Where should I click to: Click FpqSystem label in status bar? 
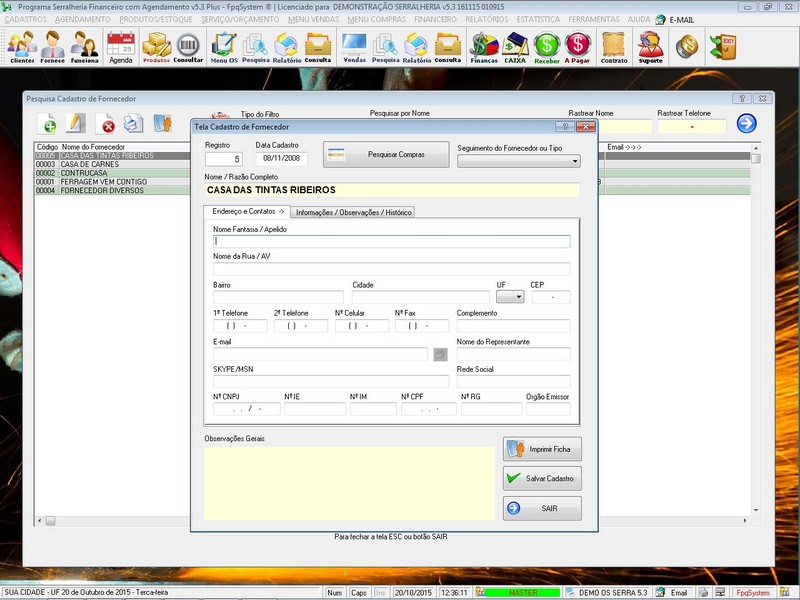[753, 593]
